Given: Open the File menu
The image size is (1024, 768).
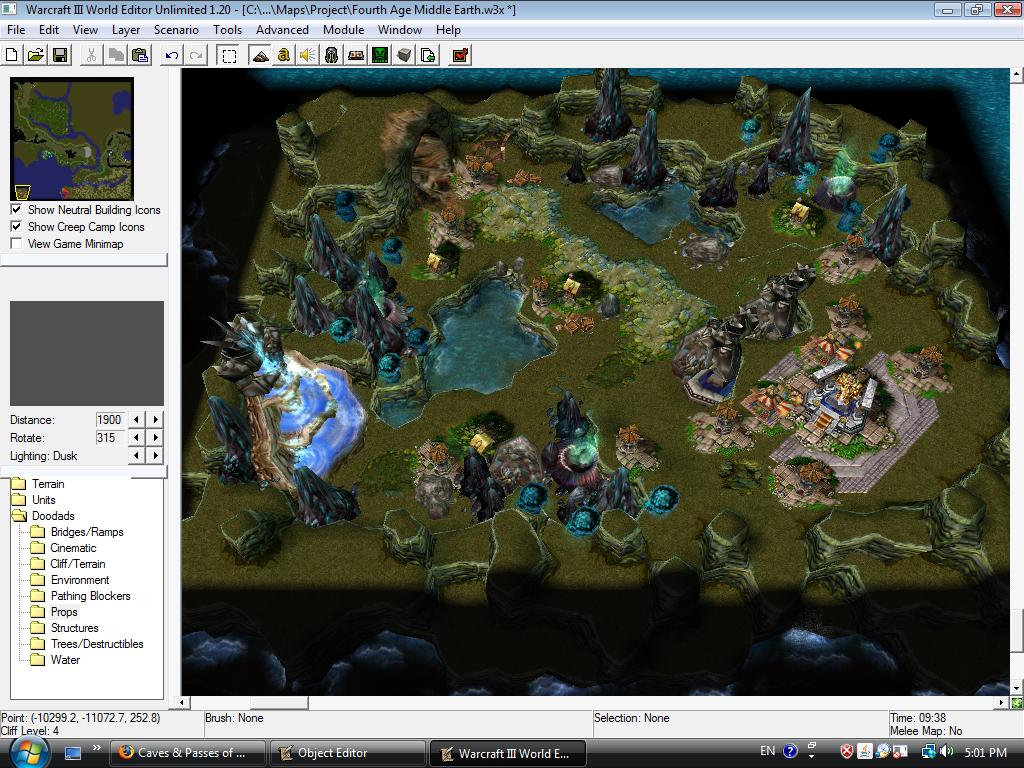Looking at the screenshot, I should click(x=16, y=30).
